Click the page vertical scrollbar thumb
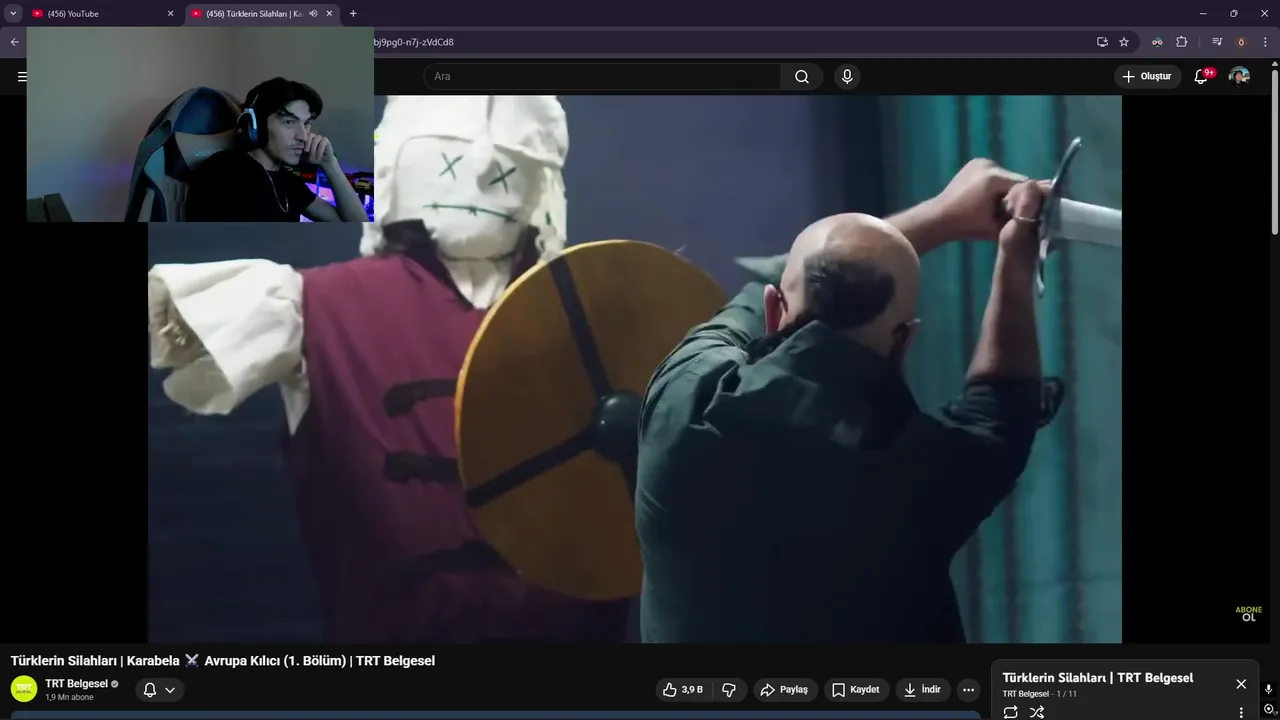The width and height of the screenshot is (1280, 720). pyautogui.click(x=1274, y=150)
